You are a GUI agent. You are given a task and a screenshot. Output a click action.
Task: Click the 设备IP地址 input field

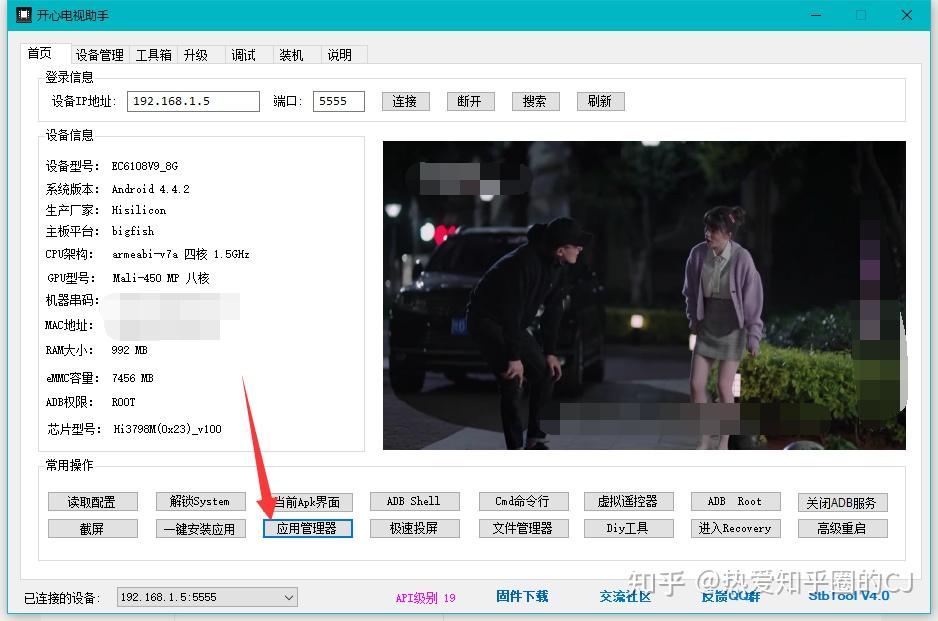click(x=192, y=101)
